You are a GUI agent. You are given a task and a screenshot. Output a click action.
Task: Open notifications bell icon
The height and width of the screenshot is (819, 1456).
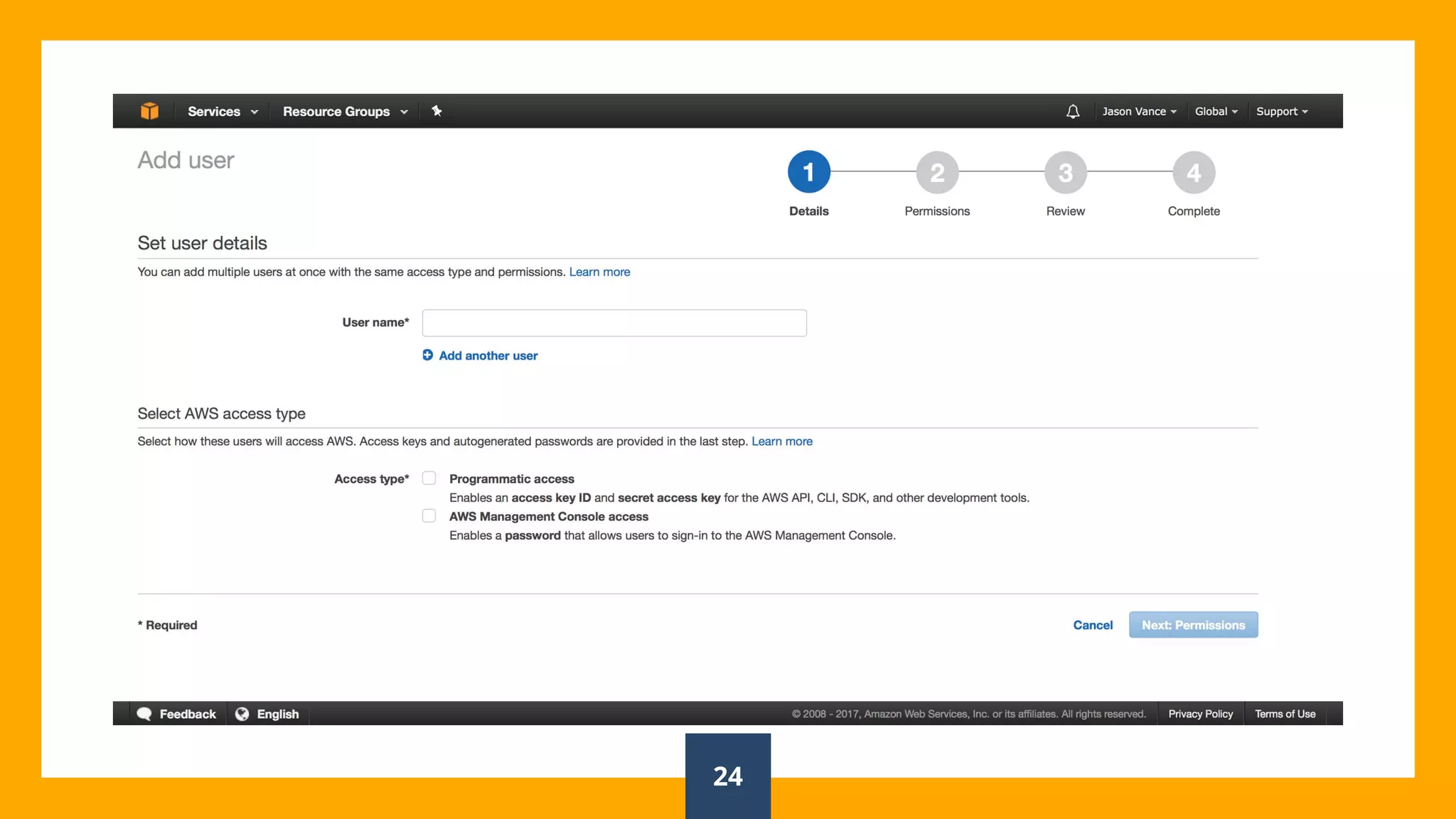tap(1073, 112)
